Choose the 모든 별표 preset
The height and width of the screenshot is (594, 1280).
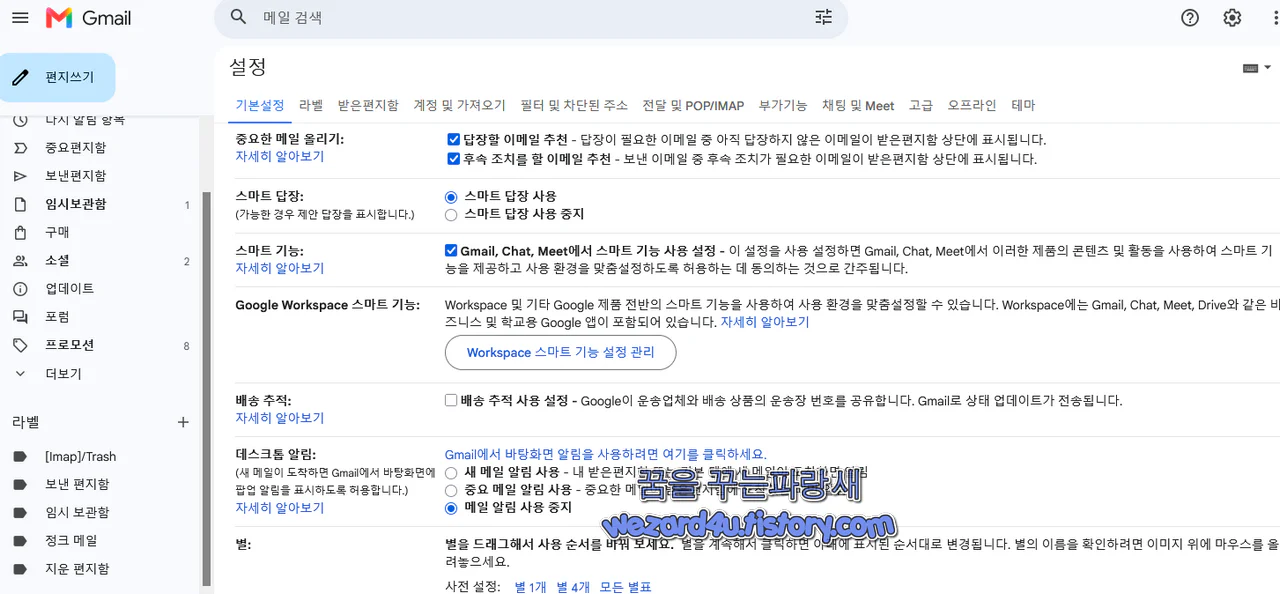[x=626, y=587]
